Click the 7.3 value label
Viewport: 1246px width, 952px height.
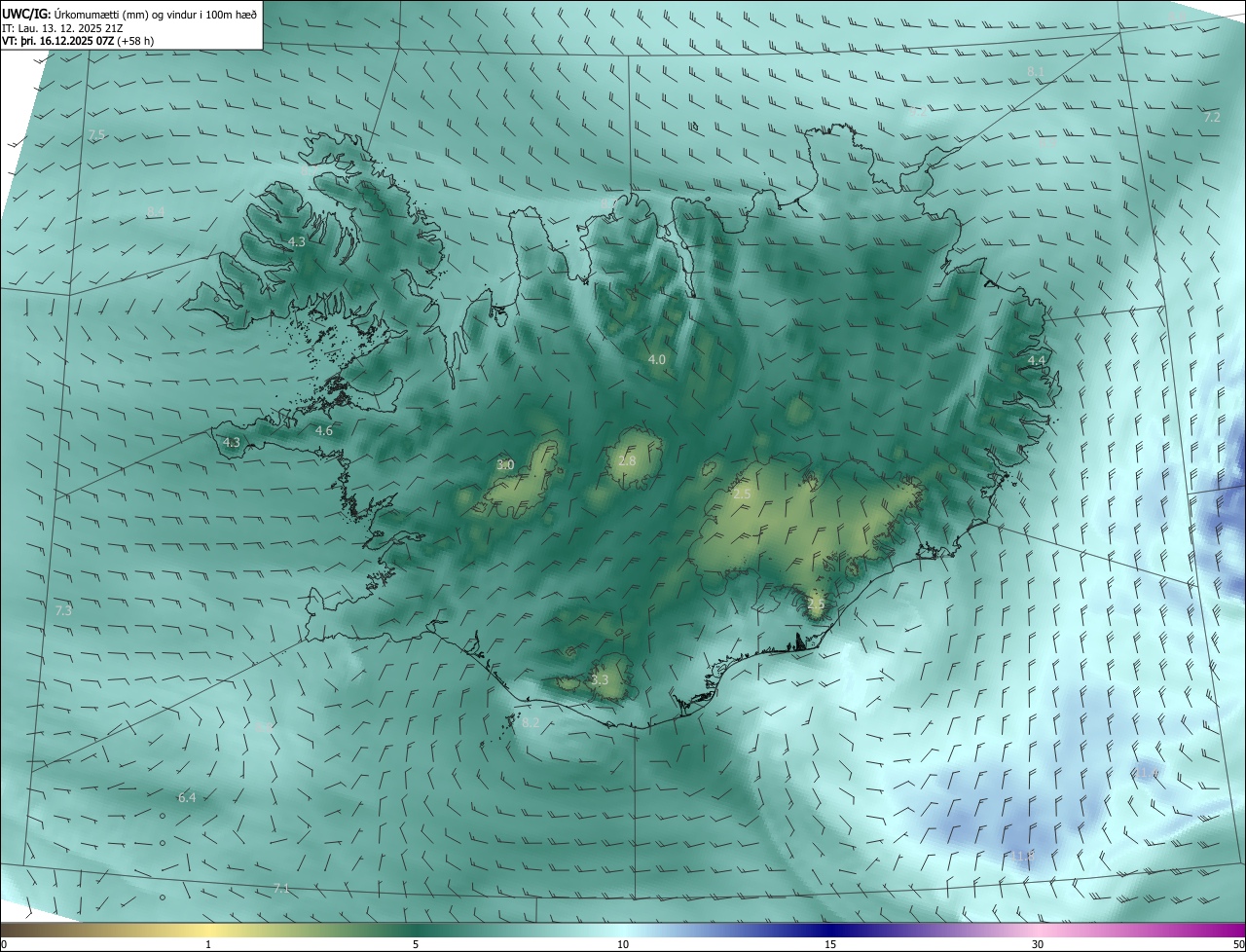tap(63, 610)
